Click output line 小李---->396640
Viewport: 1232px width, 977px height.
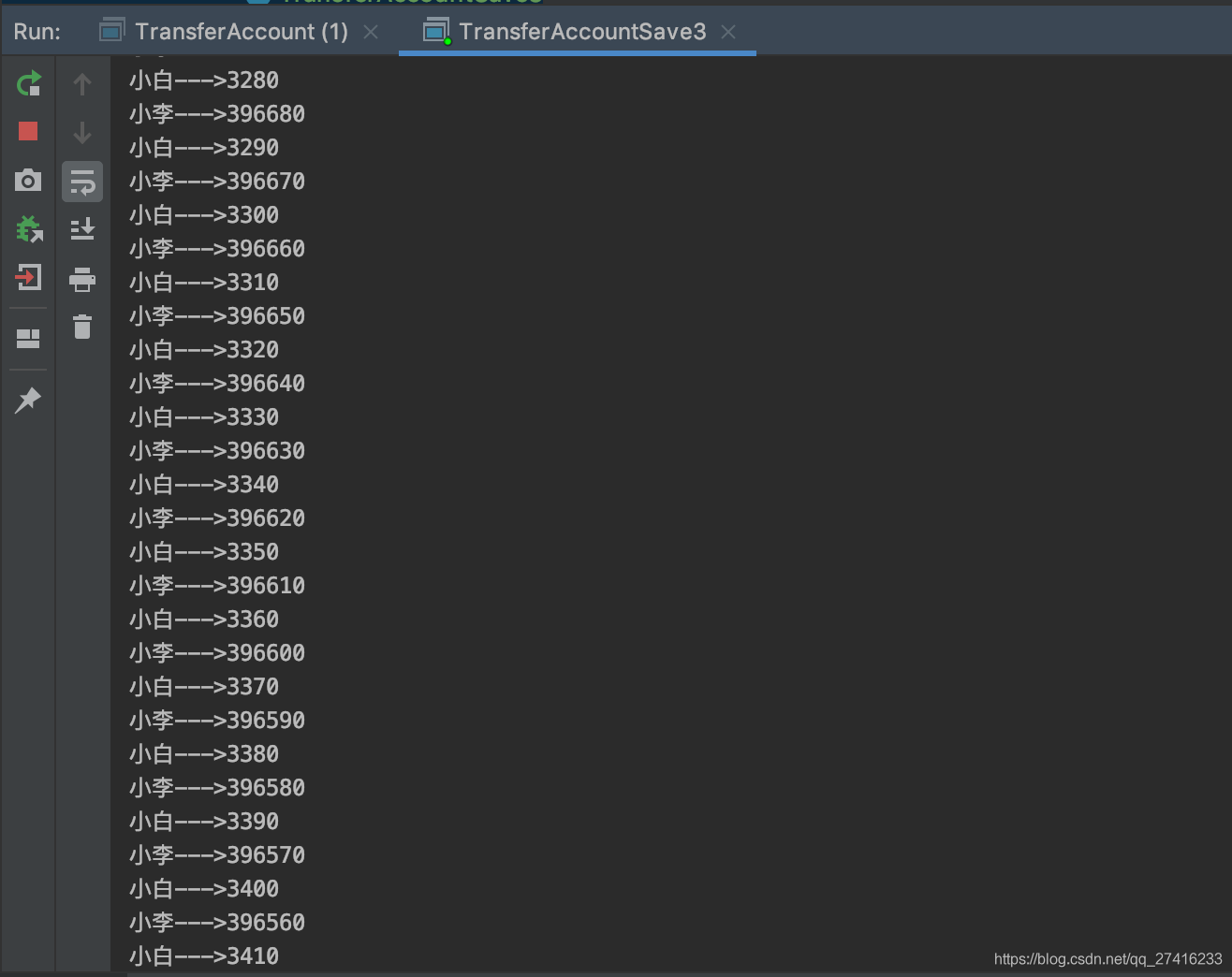[x=217, y=384]
